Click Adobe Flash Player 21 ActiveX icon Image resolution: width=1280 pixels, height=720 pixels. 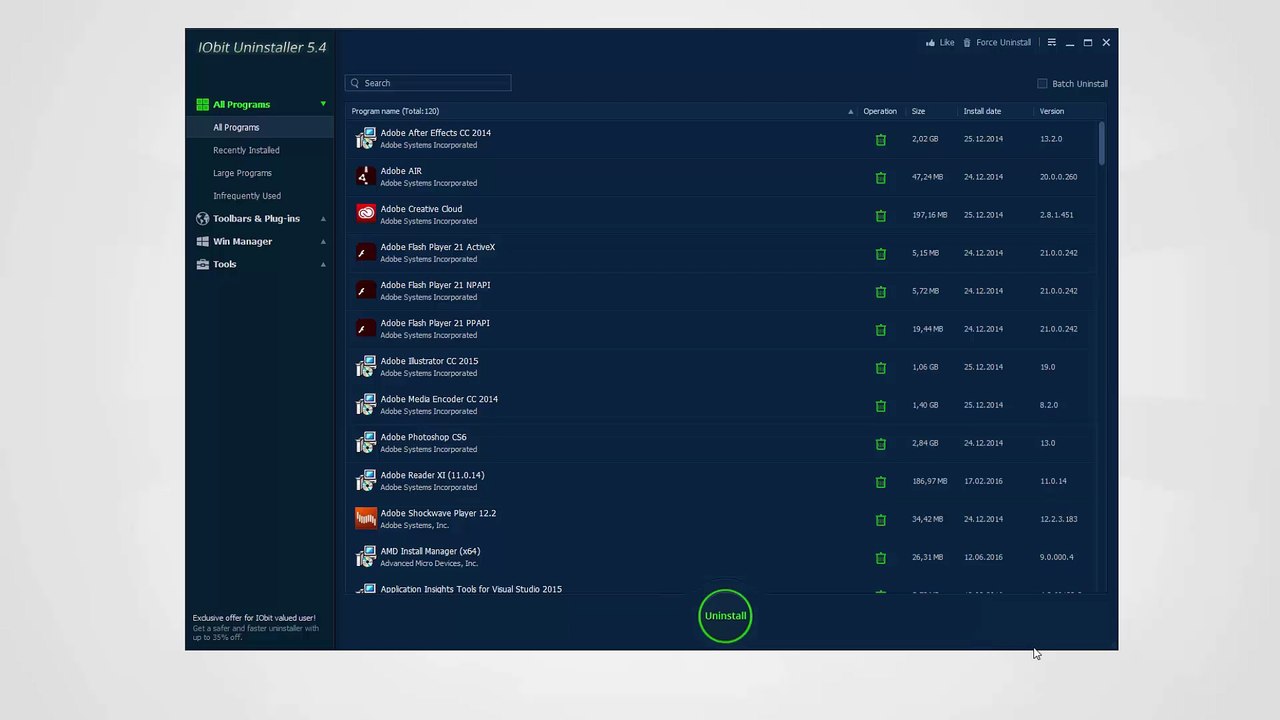coord(366,253)
